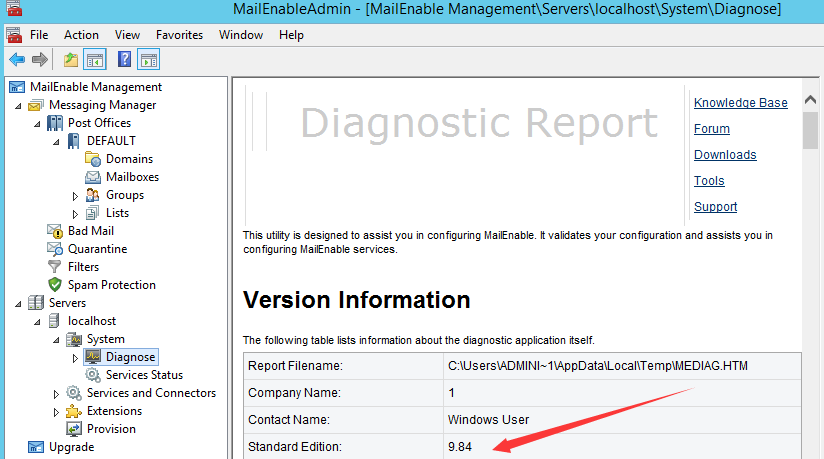Click the Bad Mail warning icon

click(55, 231)
